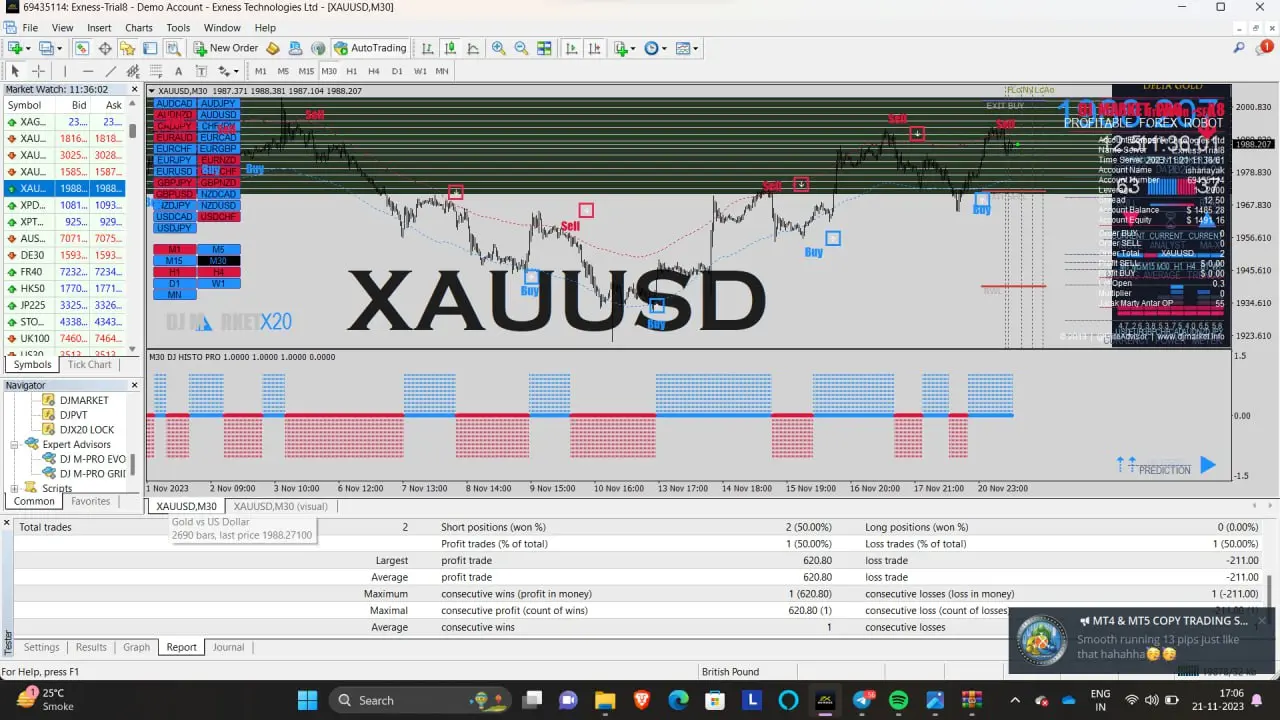Switch to H1 timeframe in the toolbar
The image size is (1280, 720).
[352, 71]
